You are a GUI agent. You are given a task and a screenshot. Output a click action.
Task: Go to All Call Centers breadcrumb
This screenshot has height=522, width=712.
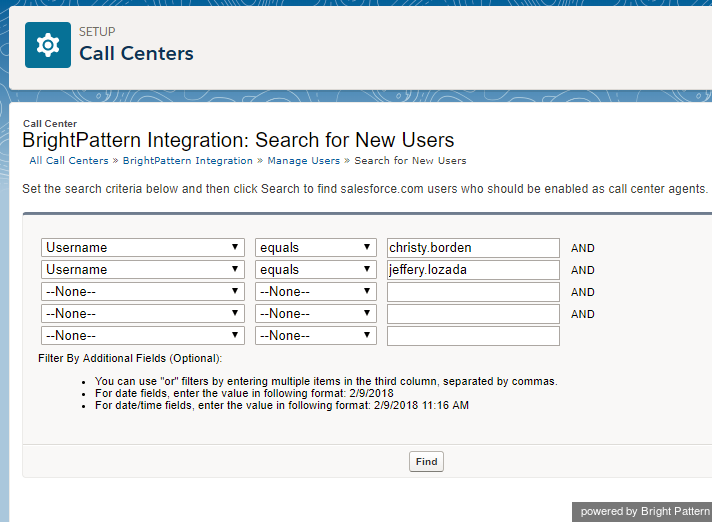tap(69, 161)
